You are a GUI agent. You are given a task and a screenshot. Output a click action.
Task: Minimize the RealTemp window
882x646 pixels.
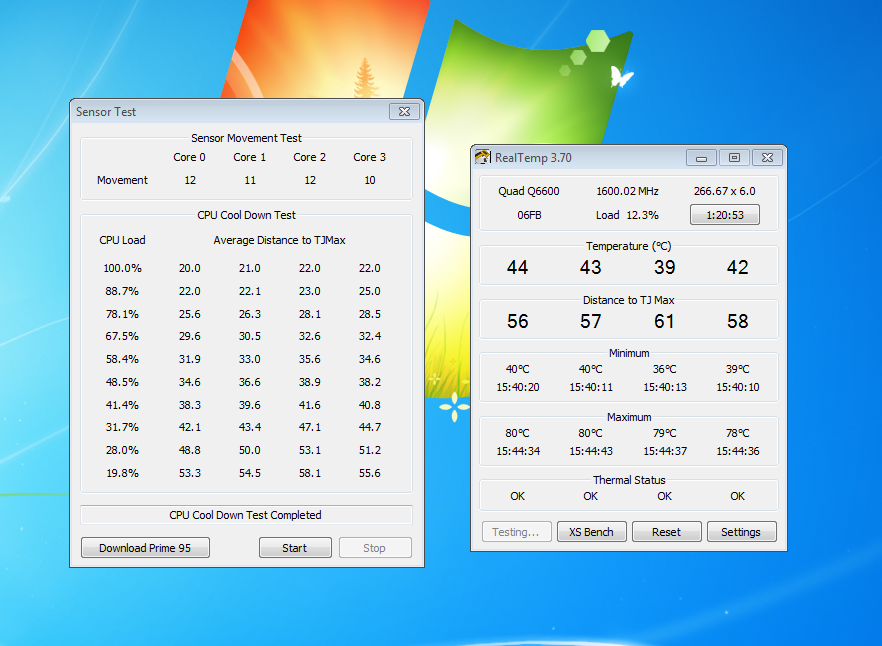(x=701, y=158)
